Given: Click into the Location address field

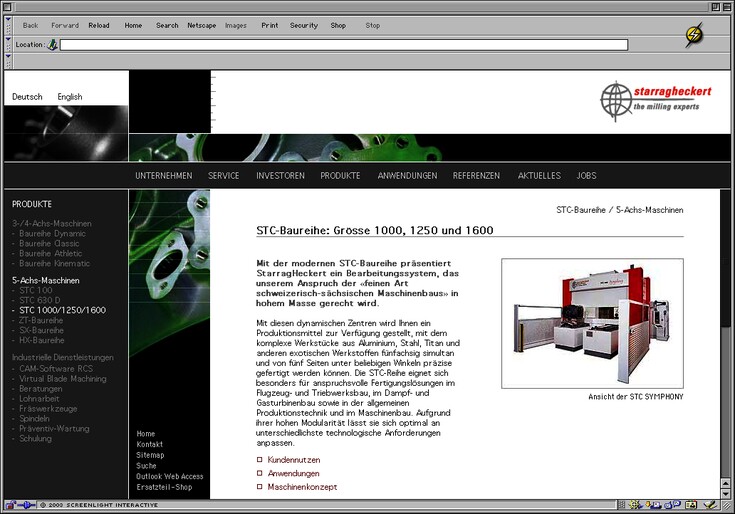Looking at the screenshot, I should [x=344, y=45].
